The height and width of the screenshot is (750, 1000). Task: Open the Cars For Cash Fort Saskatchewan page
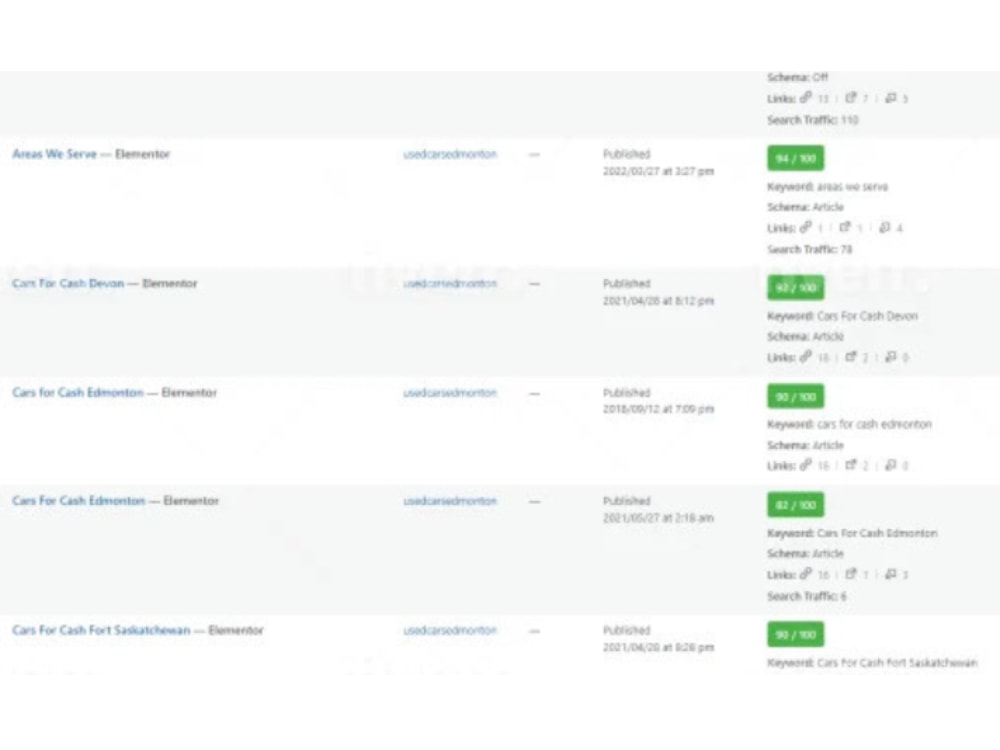tap(101, 631)
